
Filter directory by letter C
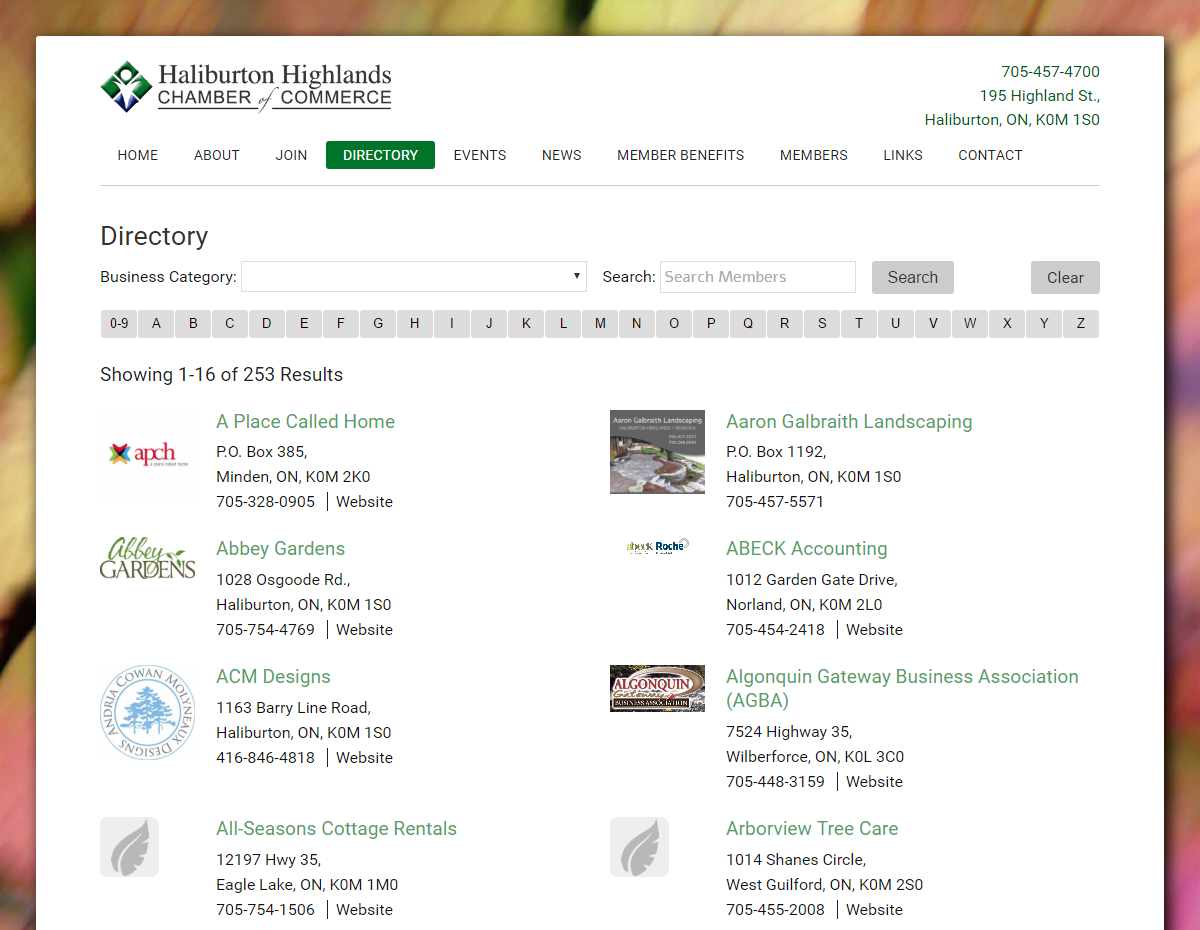(230, 323)
